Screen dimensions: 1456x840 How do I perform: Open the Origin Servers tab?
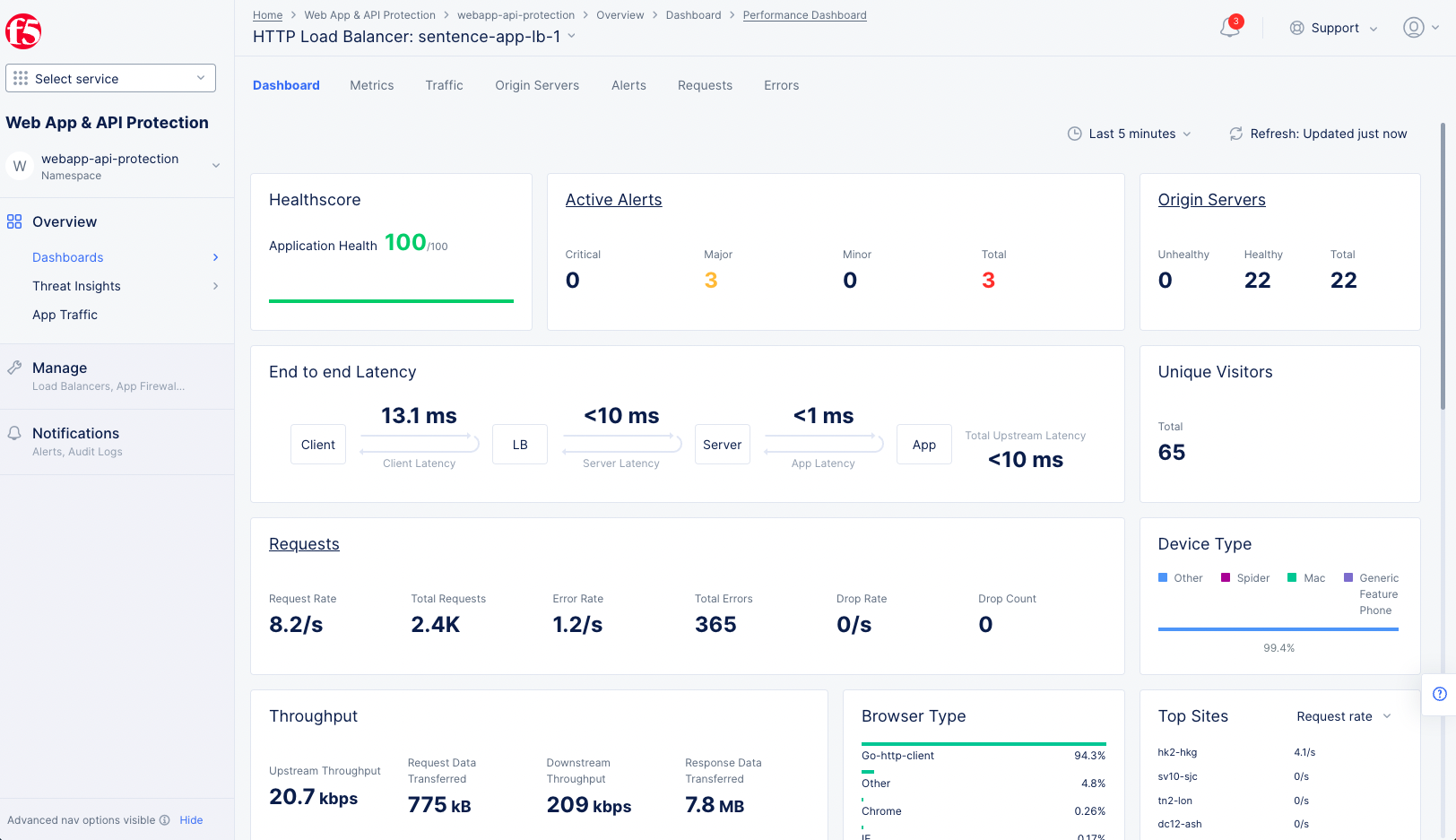pos(537,85)
